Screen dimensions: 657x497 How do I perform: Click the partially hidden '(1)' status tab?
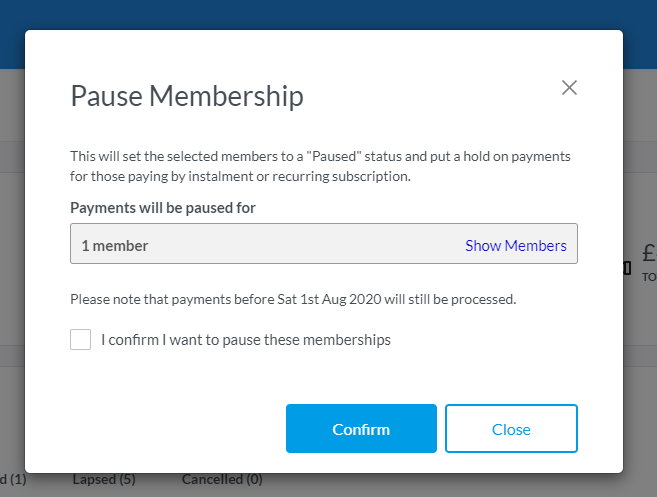[x=14, y=479]
